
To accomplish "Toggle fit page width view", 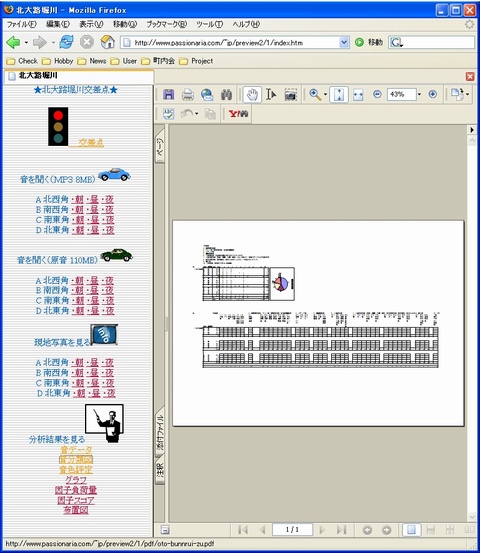I will coord(358,95).
